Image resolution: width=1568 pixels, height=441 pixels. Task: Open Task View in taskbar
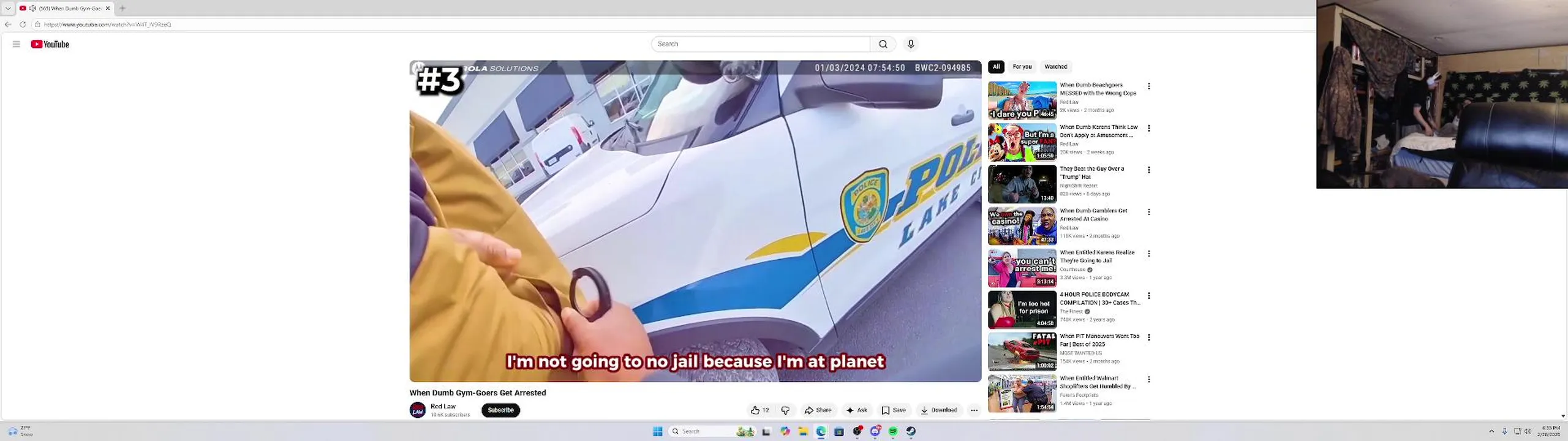point(766,431)
